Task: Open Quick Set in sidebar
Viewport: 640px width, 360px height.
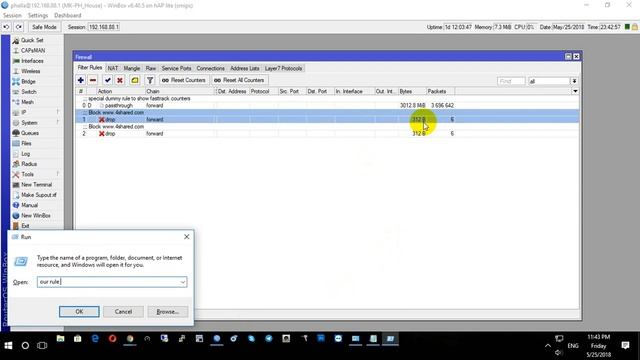Action: (x=32, y=40)
